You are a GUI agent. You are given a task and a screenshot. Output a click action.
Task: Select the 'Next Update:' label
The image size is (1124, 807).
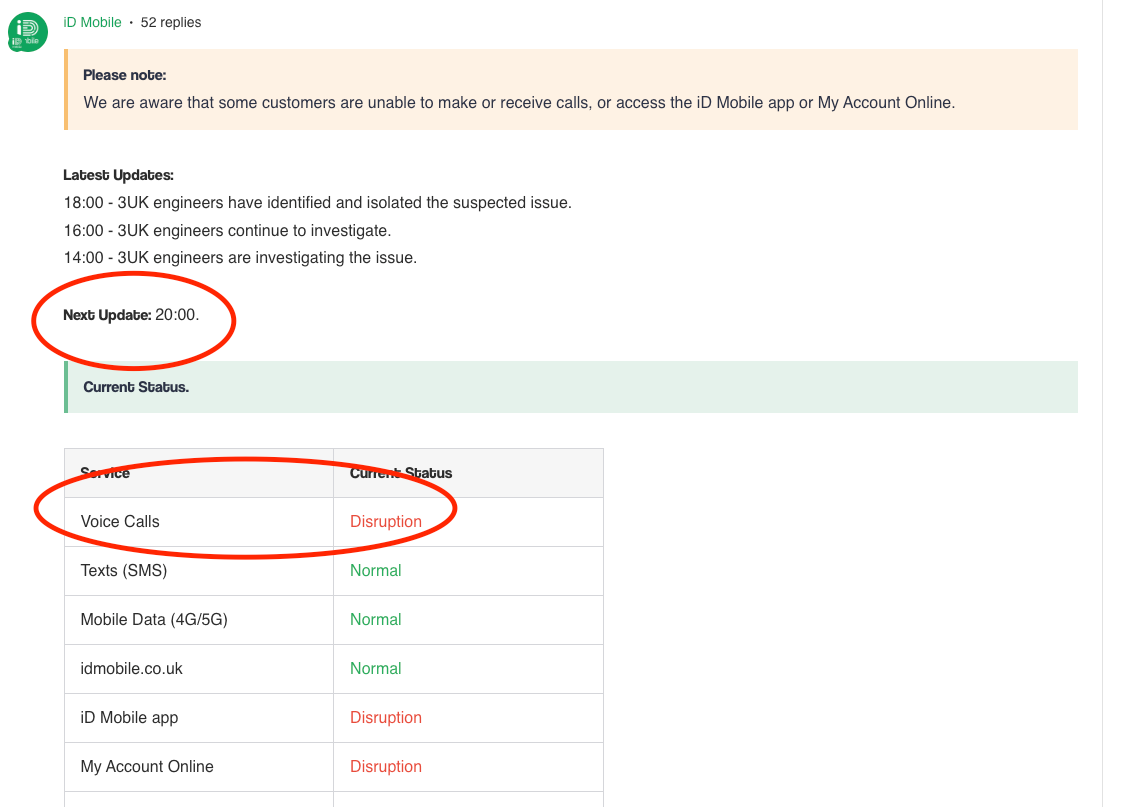(108, 315)
